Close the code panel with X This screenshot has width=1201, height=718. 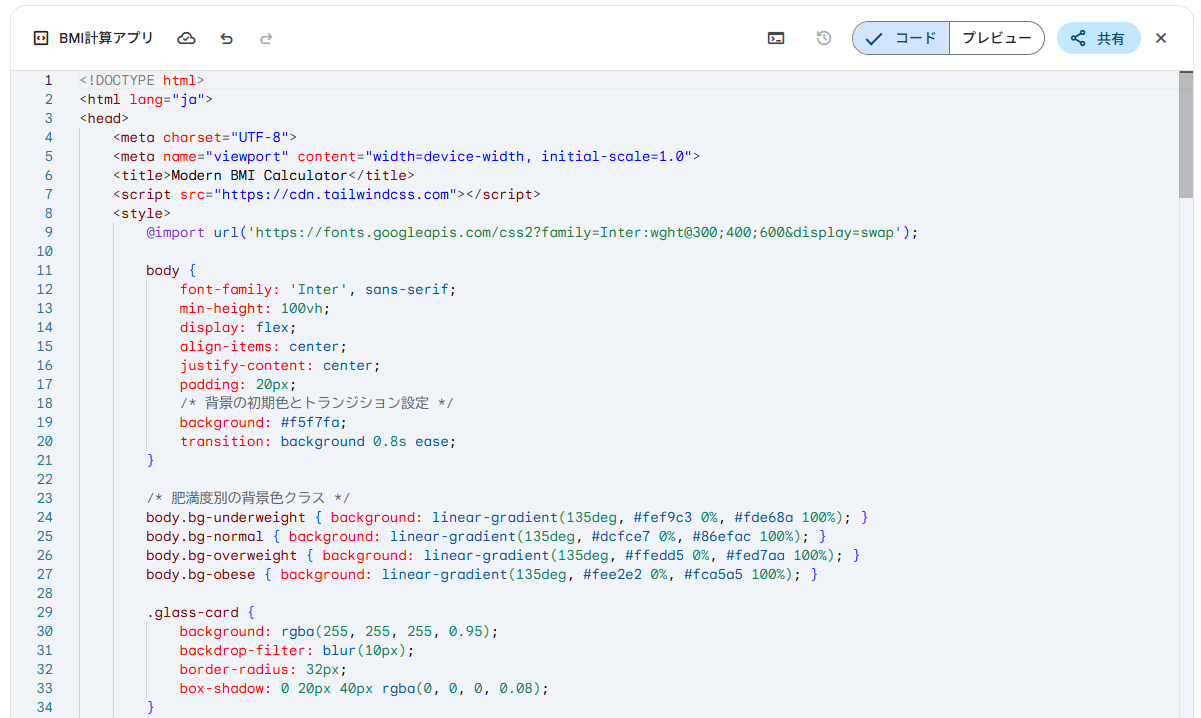coord(1161,38)
